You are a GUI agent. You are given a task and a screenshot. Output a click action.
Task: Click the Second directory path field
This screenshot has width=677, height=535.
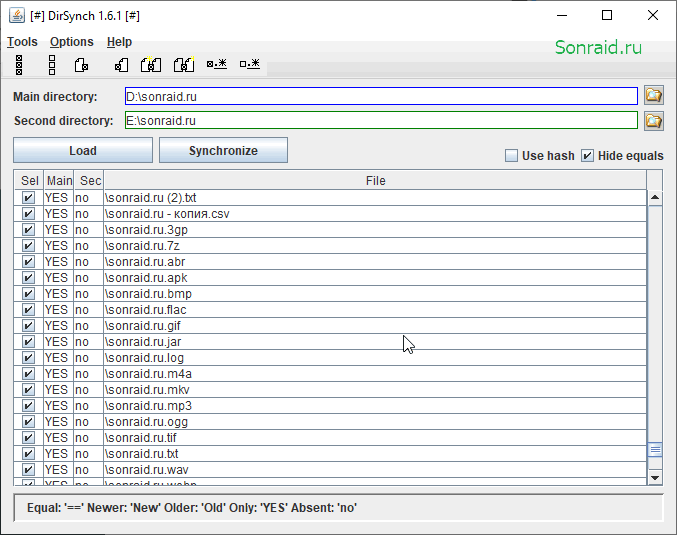coord(381,120)
